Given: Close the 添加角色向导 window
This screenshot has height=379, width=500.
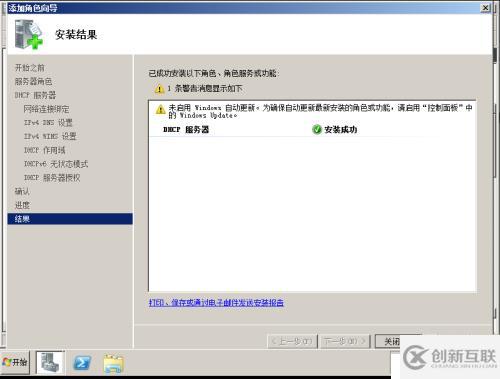Looking at the screenshot, I should pos(485,7).
